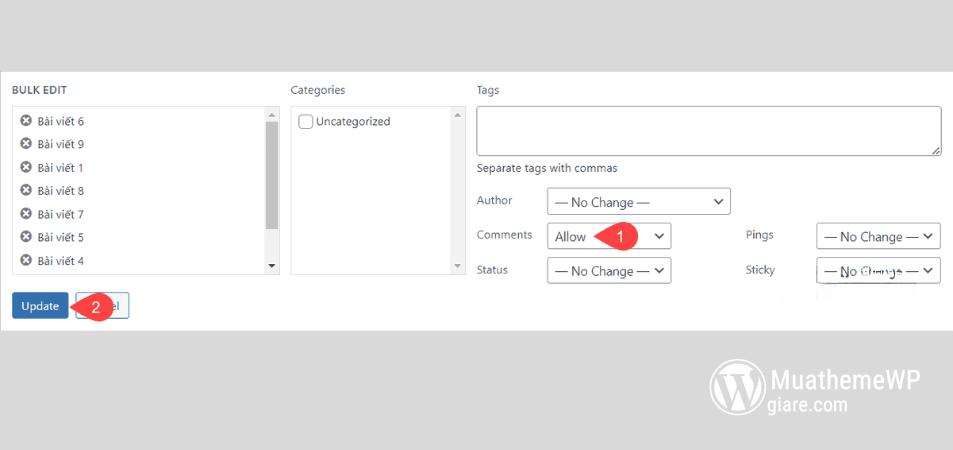Viewport: 953px width, 450px height.
Task: Check the Uncategorized category checkbox
Action: (x=306, y=122)
